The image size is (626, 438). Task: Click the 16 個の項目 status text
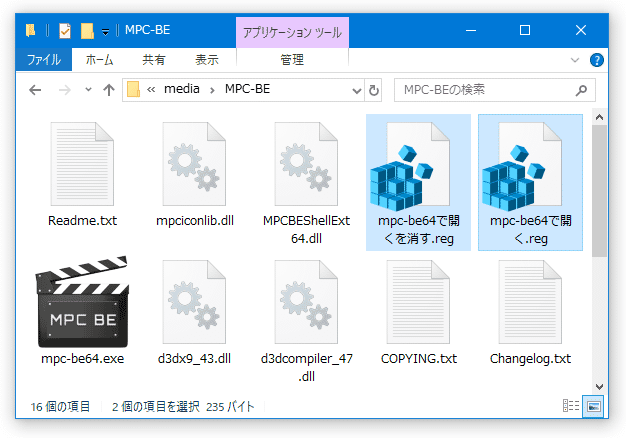(60, 407)
